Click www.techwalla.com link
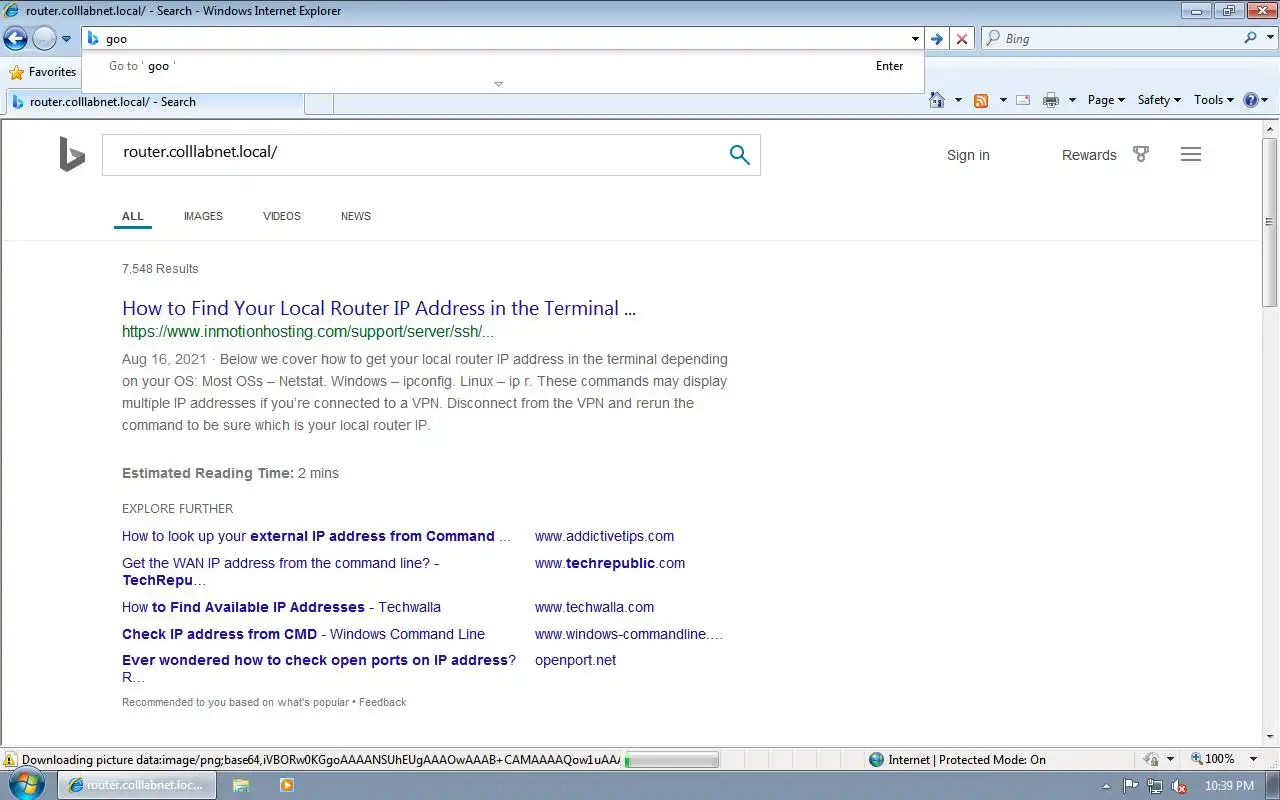 point(594,607)
